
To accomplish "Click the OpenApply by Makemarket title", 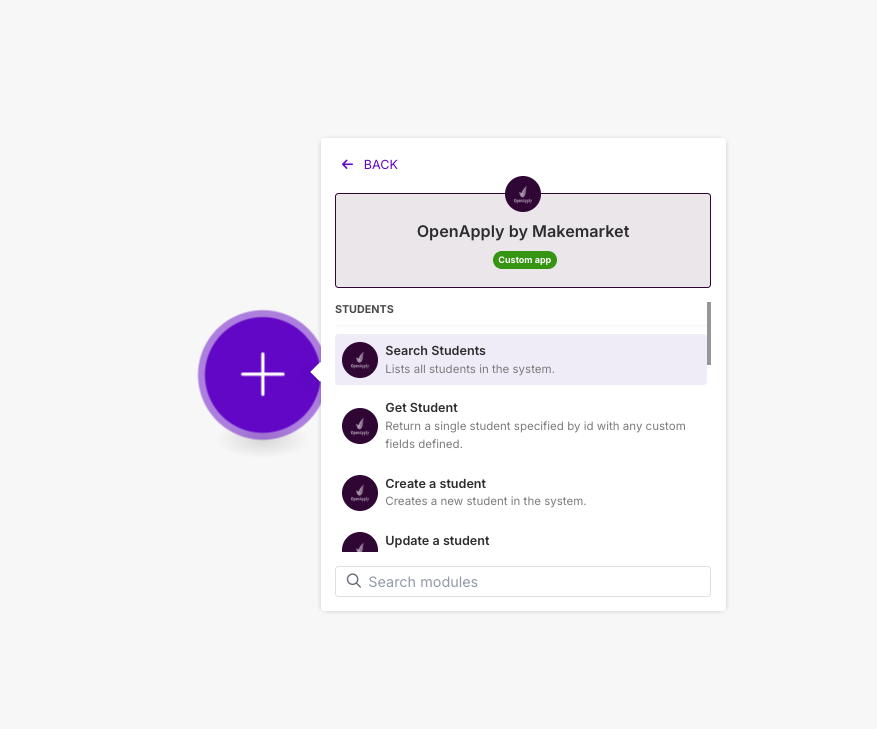I will [x=523, y=232].
